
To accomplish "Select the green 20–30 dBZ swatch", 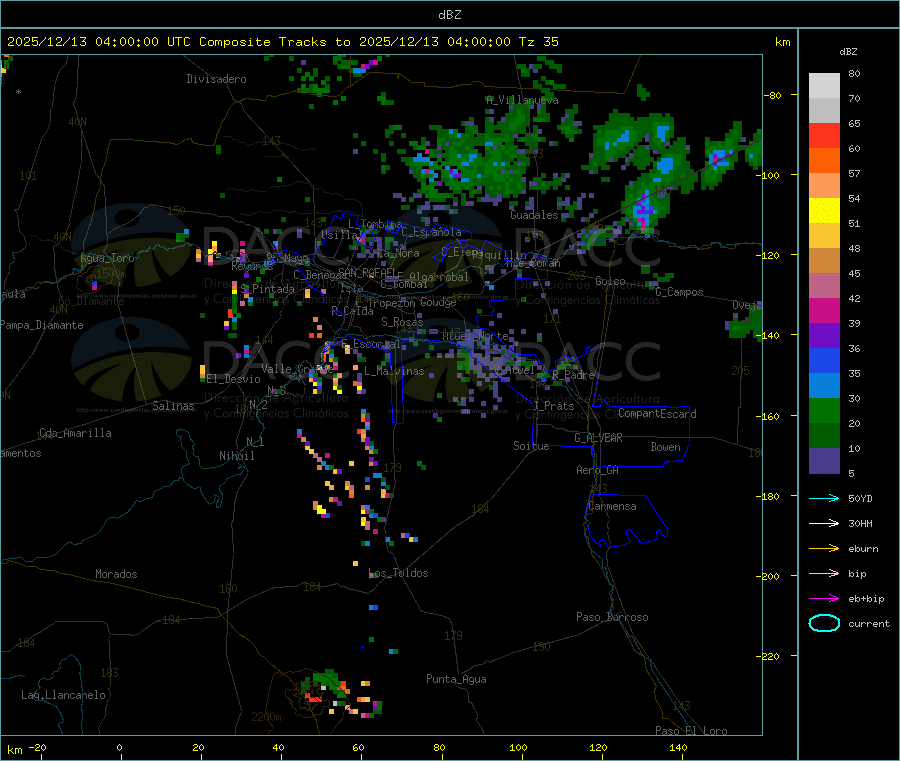I will point(824,410).
